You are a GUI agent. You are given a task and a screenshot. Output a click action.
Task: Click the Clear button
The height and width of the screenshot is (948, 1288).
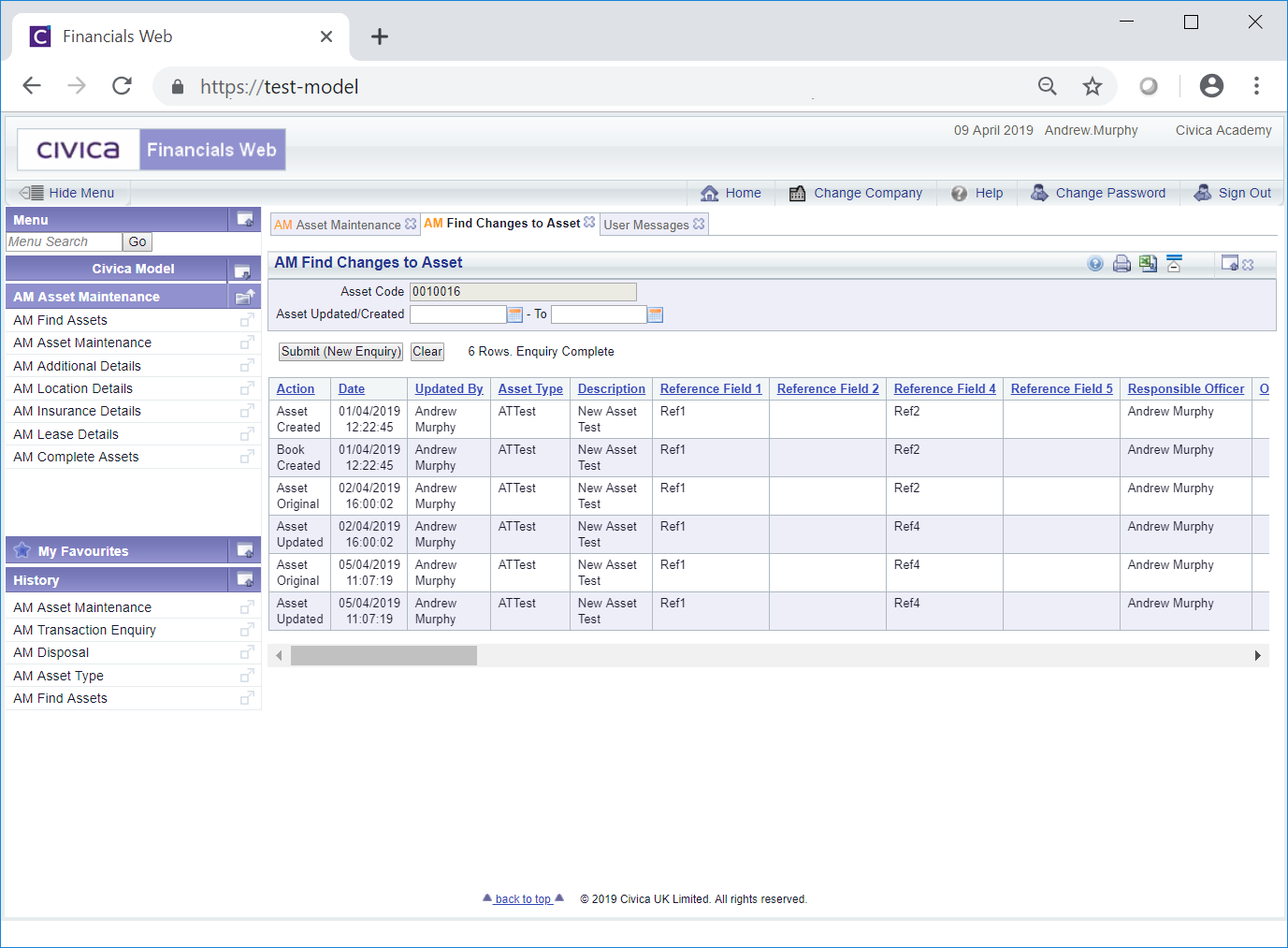pos(427,352)
